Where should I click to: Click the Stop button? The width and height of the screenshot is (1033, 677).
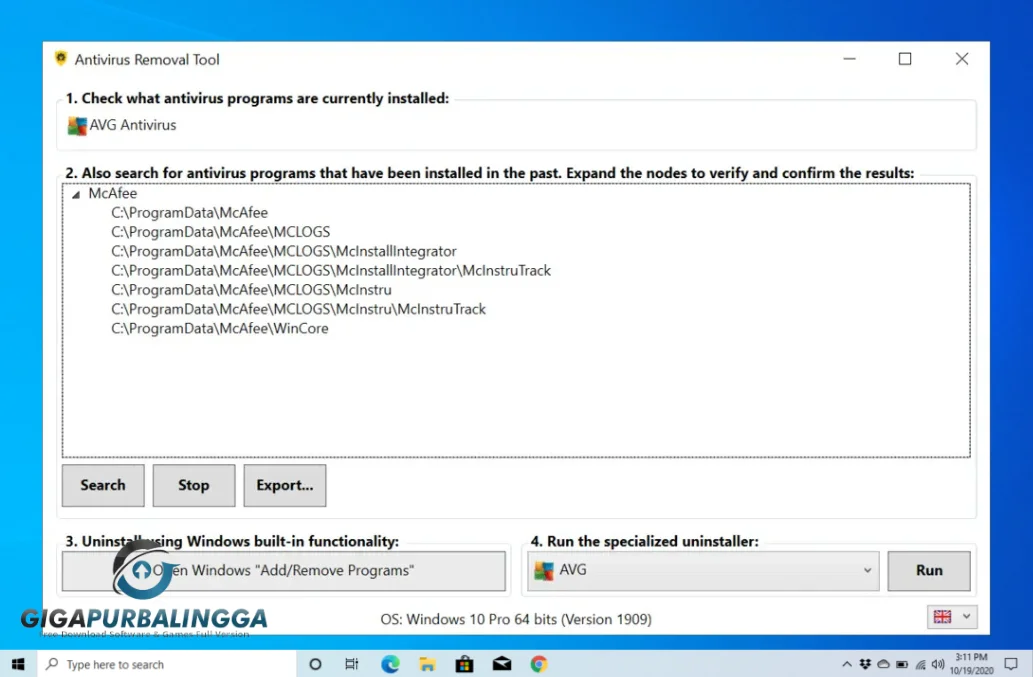[x=194, y=485]
